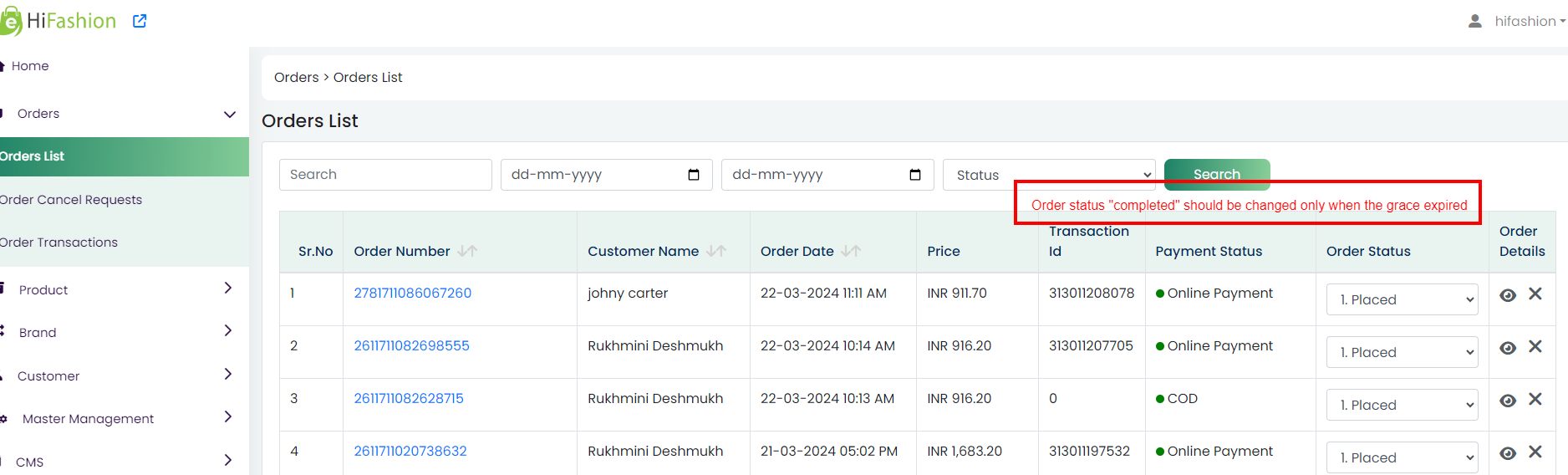Cancel johny carter's order with X icon
This screenshot has width=1568, height=475.
click(x=1535, y=294)
